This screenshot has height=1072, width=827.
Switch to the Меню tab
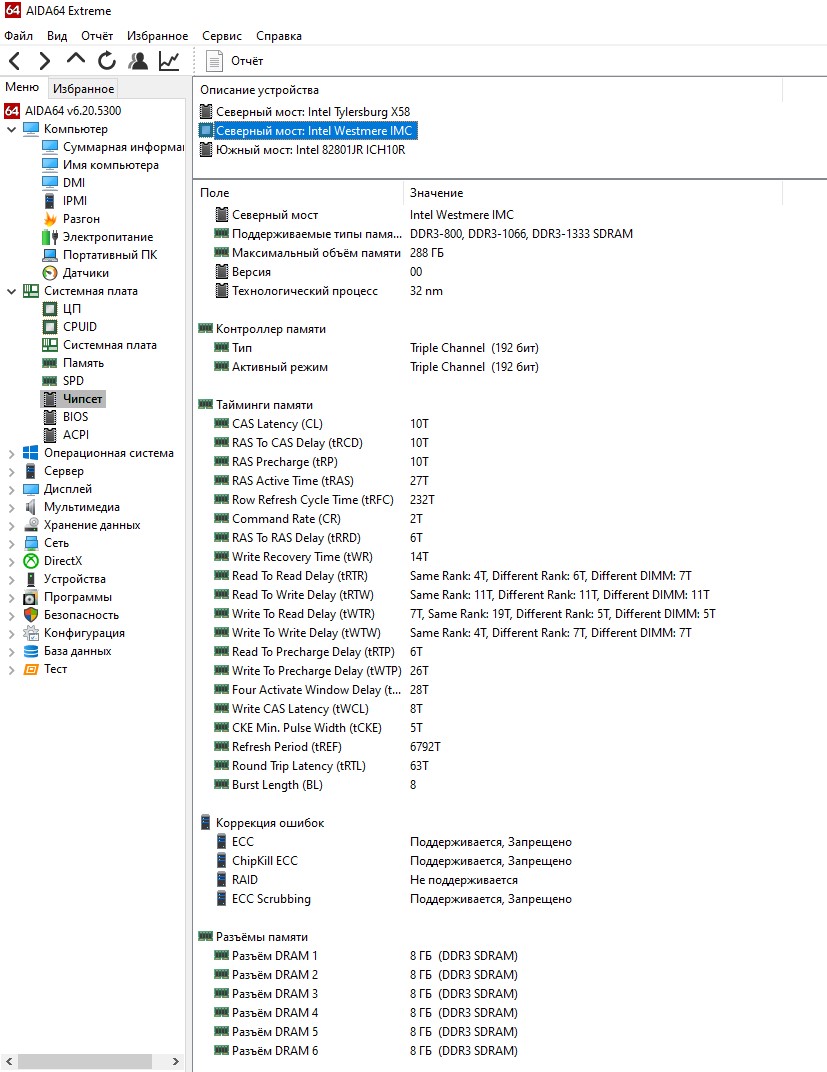tap(22, 87)
